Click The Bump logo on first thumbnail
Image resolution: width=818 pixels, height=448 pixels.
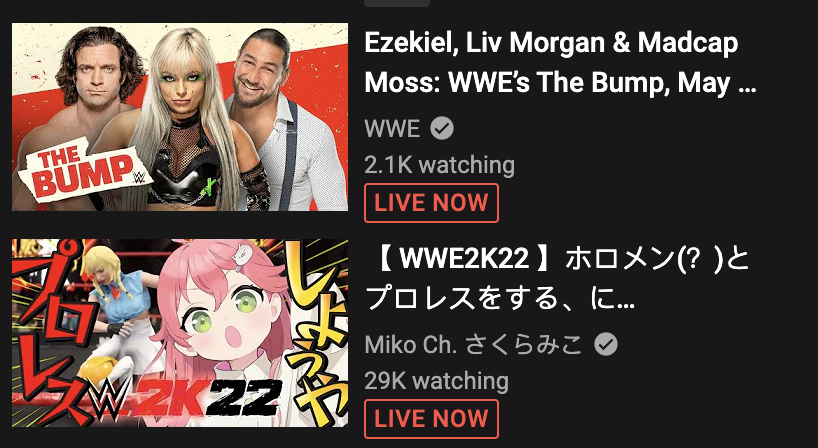83,170
